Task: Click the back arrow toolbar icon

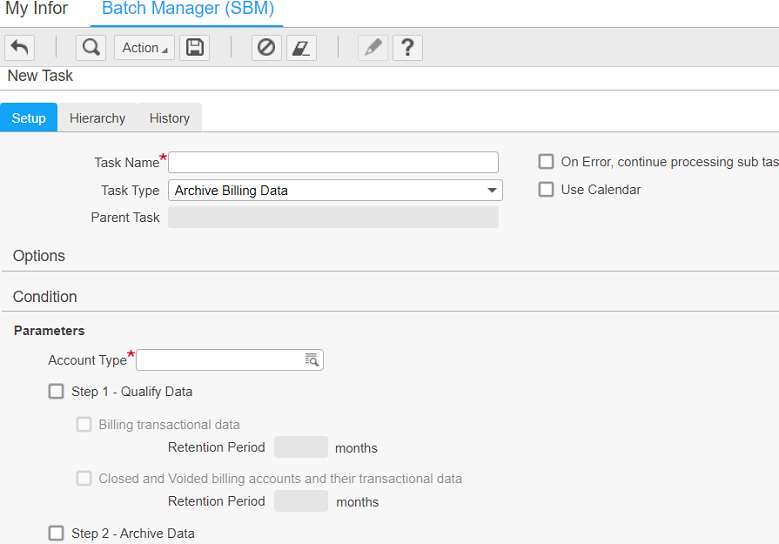Action: point(20,48)
